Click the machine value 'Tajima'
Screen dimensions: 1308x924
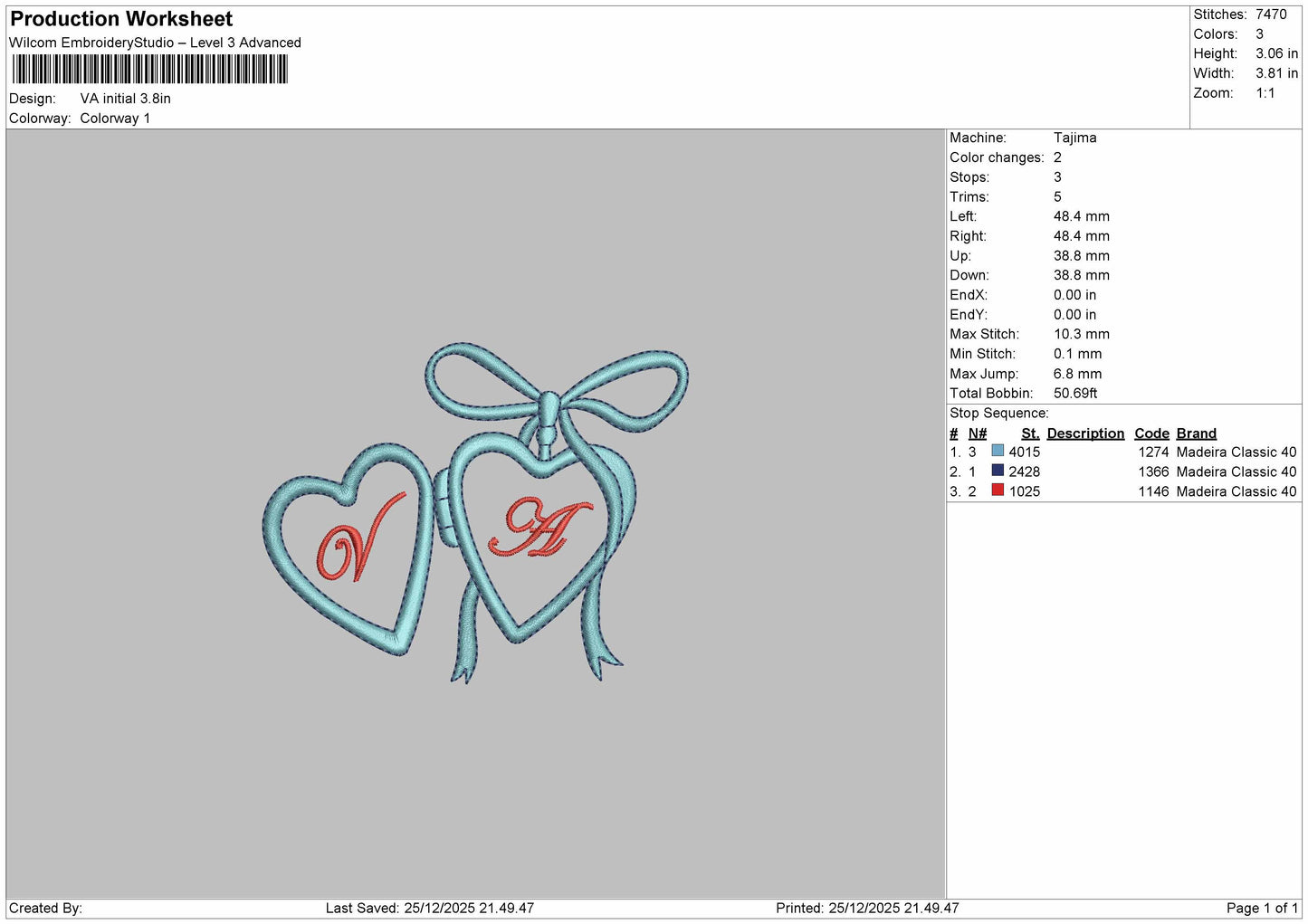(1074, 138)
